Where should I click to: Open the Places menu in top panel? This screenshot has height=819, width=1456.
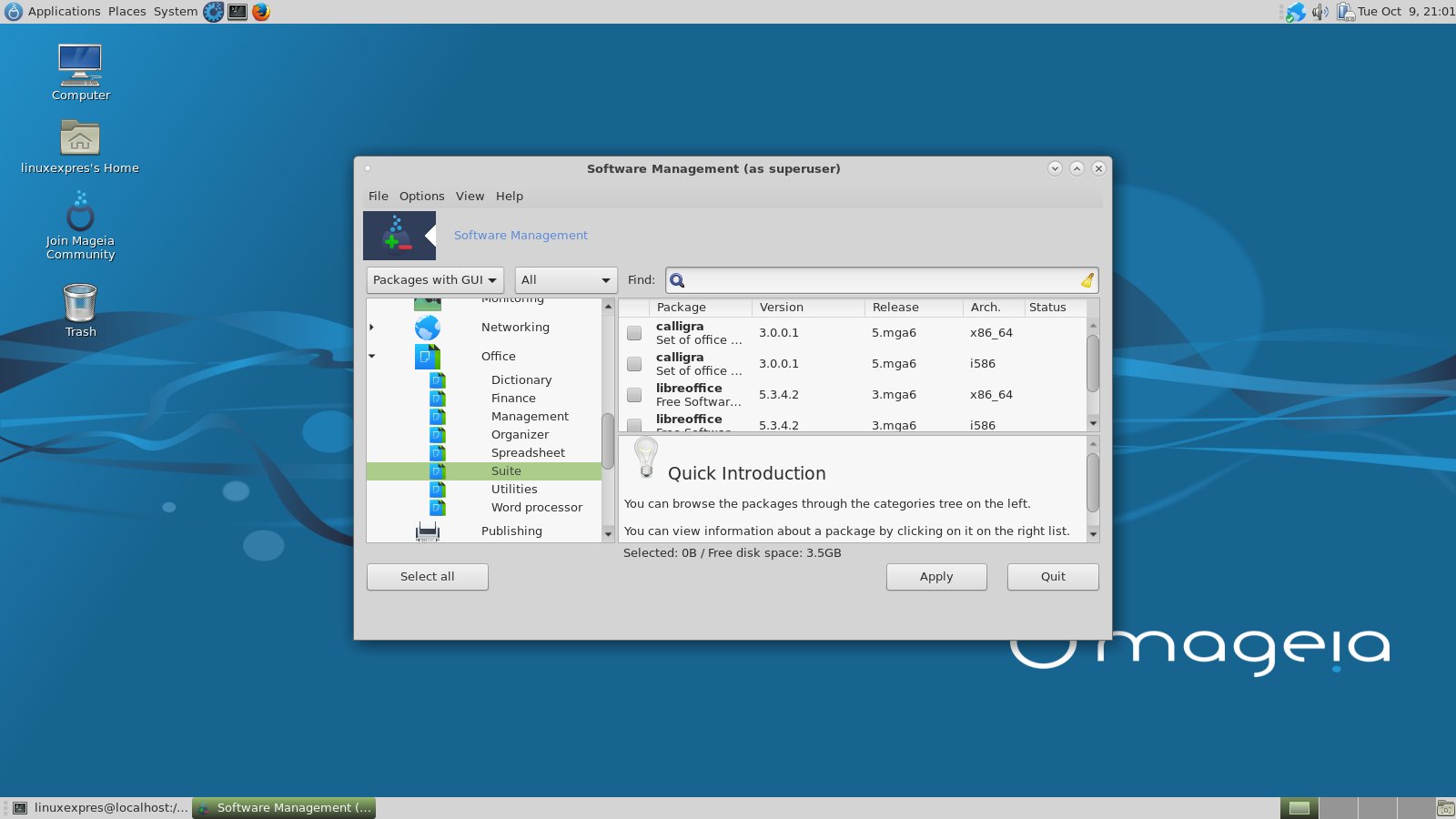[x=127, y=12]
